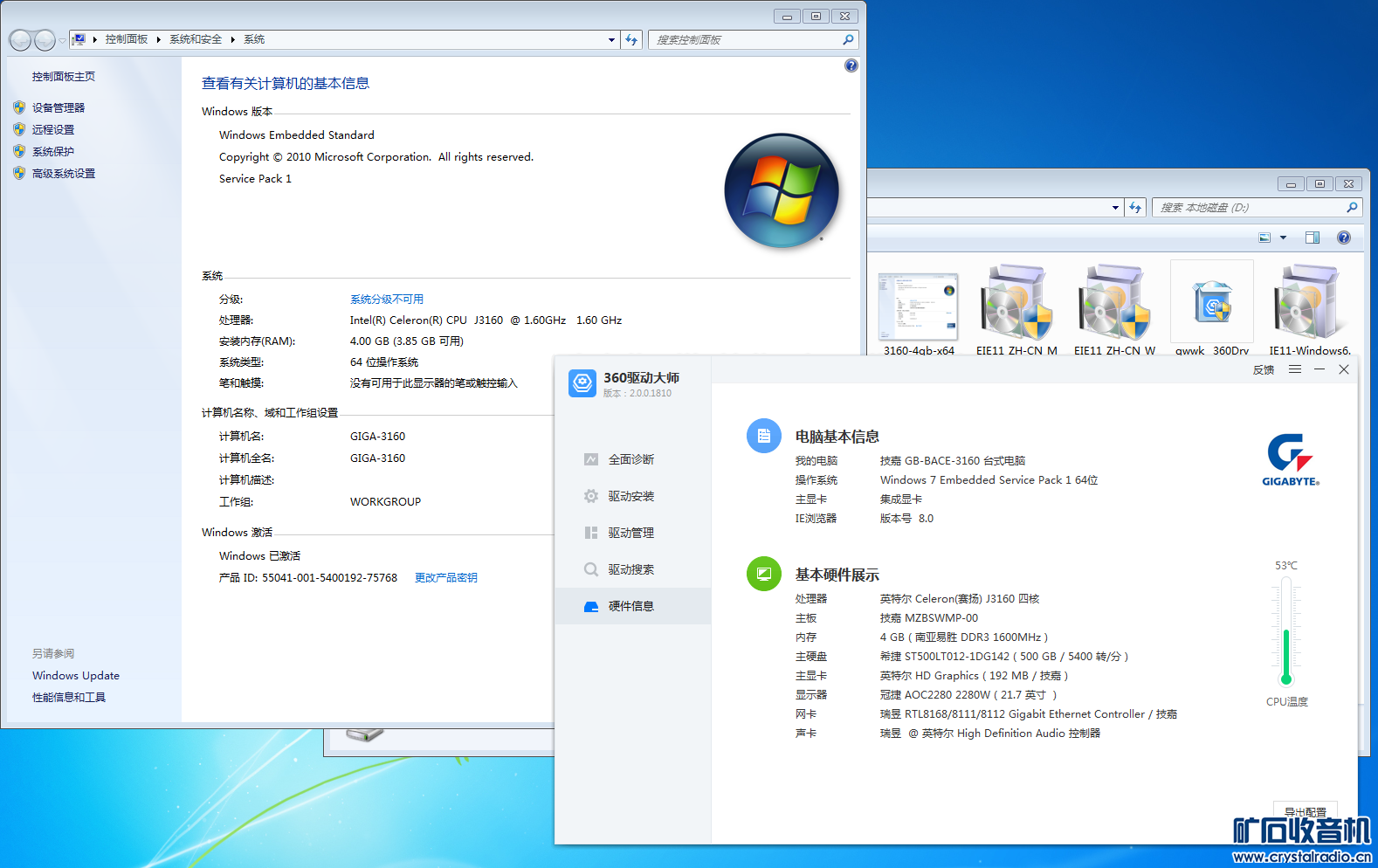Screen dimensions: 1378x868
Task: Go to 驱动搜索 driver search
Action: click(630, 569)
